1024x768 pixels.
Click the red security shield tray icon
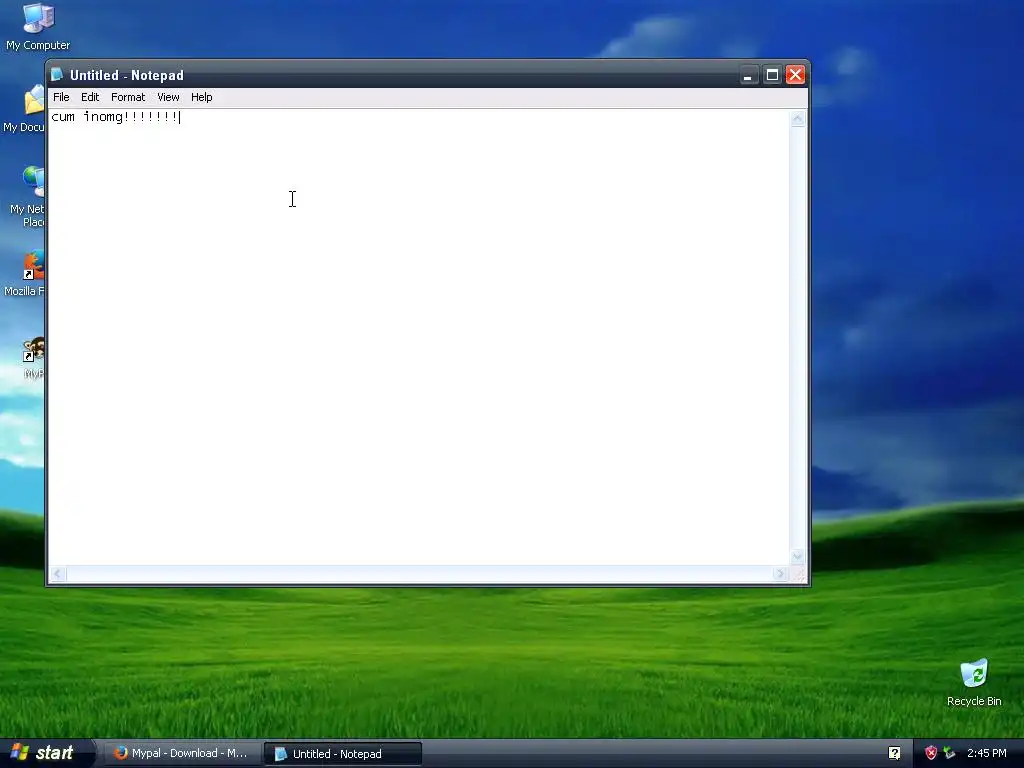(x=931, y=754)
